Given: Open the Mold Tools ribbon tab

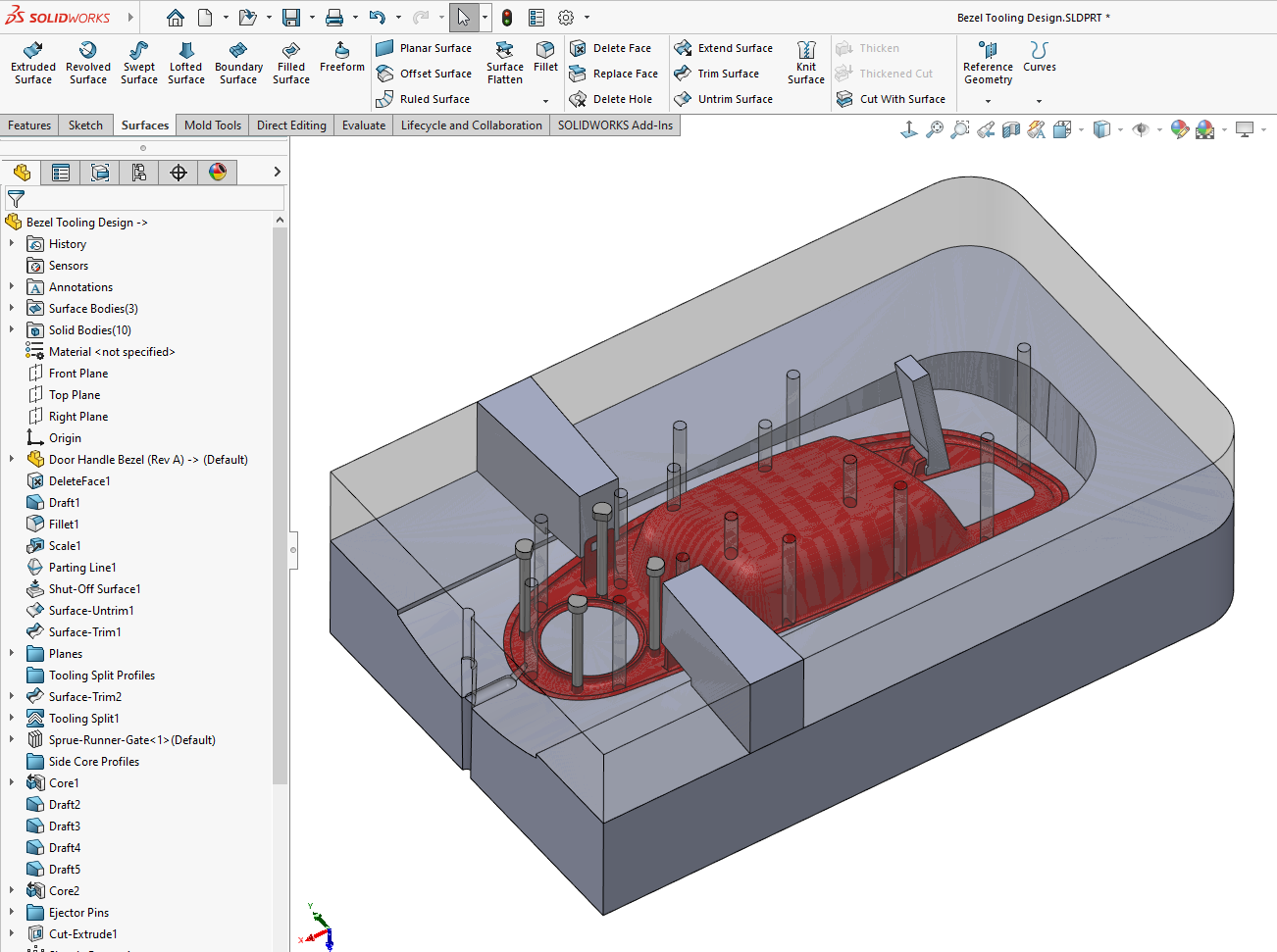Looking at the screenshot, I should 212,125.
